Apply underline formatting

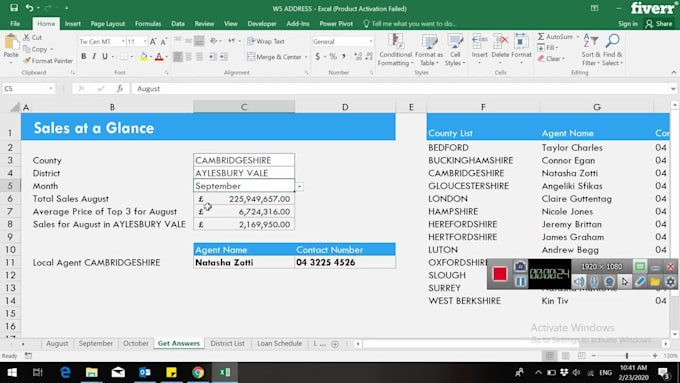[x=105, y=56]
